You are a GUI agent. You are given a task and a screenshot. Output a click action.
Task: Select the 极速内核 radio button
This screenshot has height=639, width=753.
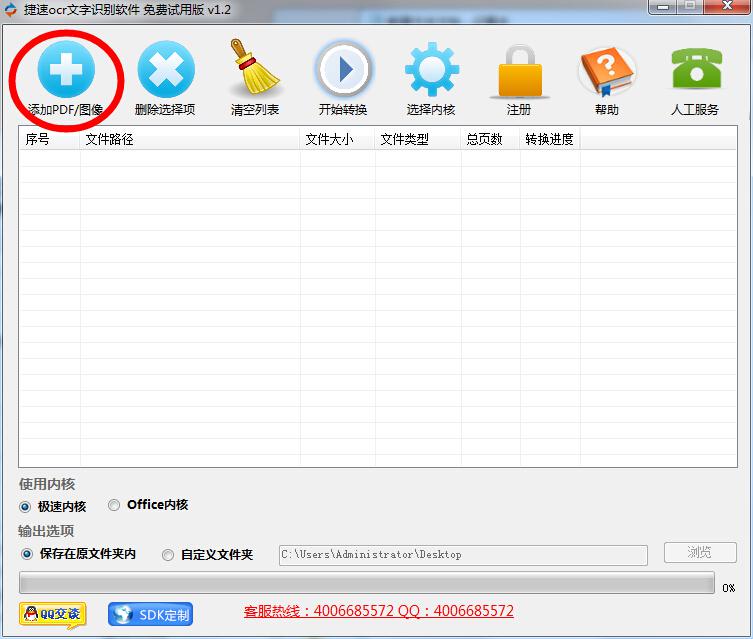[x=25, y=506]
